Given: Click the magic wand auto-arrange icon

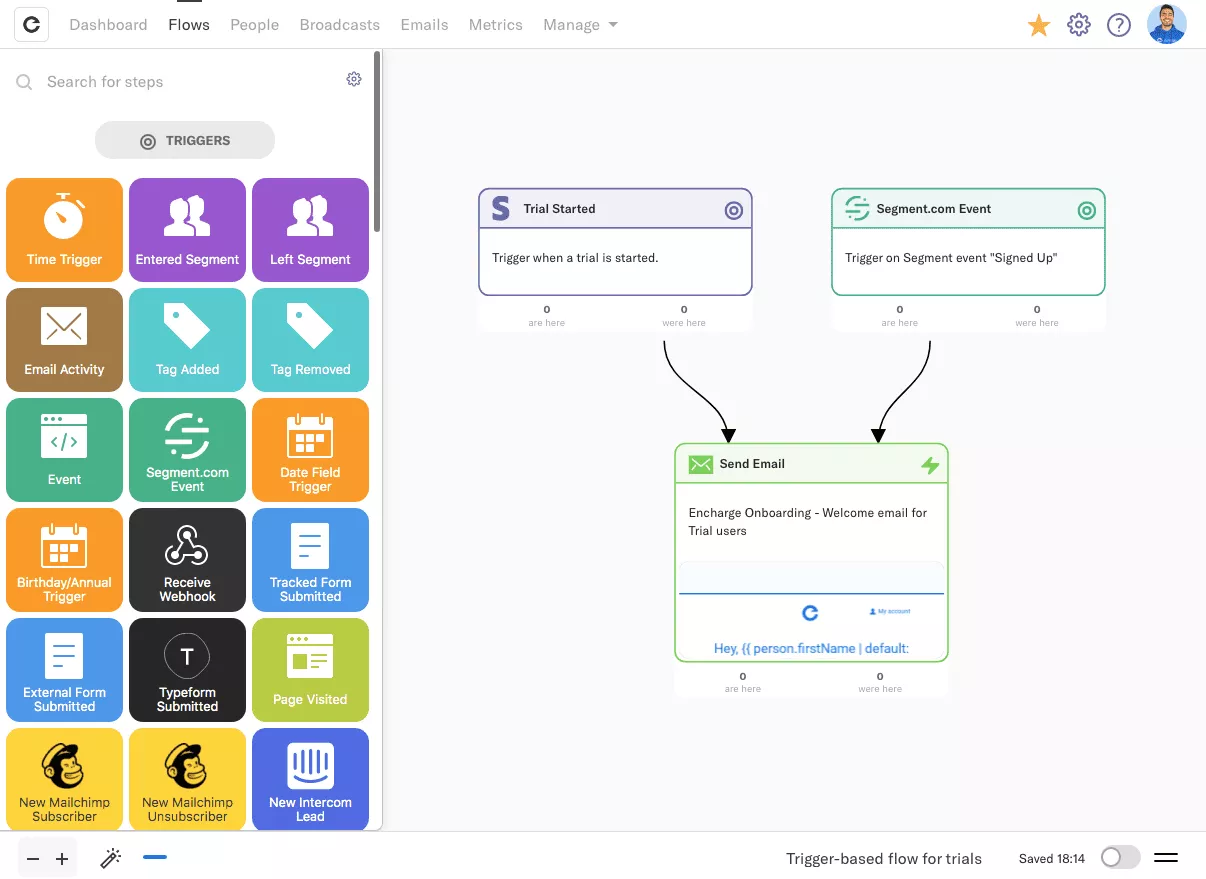Looking at the screenshot, I should 111,858.
